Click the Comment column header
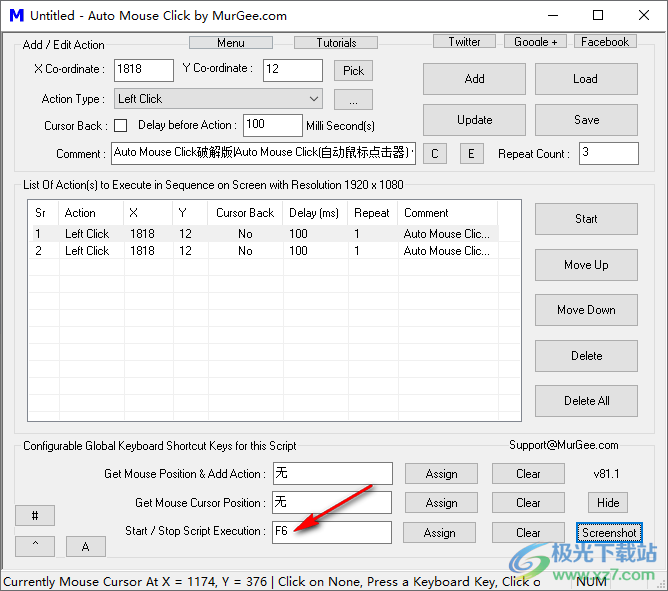Screen dimensions: 668x591 click(x=447, y=213)
